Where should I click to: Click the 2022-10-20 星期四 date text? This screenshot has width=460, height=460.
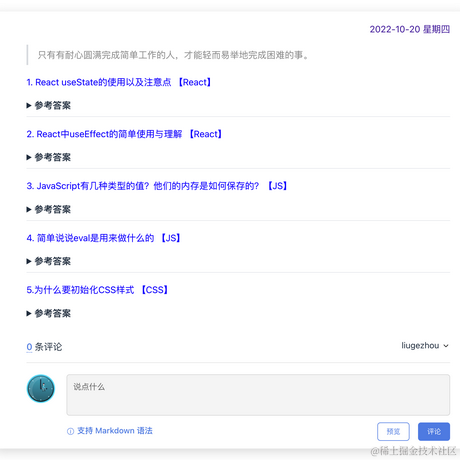410,29
